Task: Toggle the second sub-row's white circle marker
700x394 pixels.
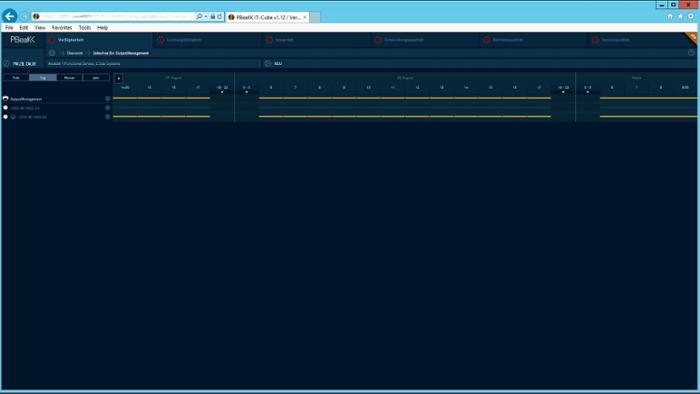Action: pos(6,116)
